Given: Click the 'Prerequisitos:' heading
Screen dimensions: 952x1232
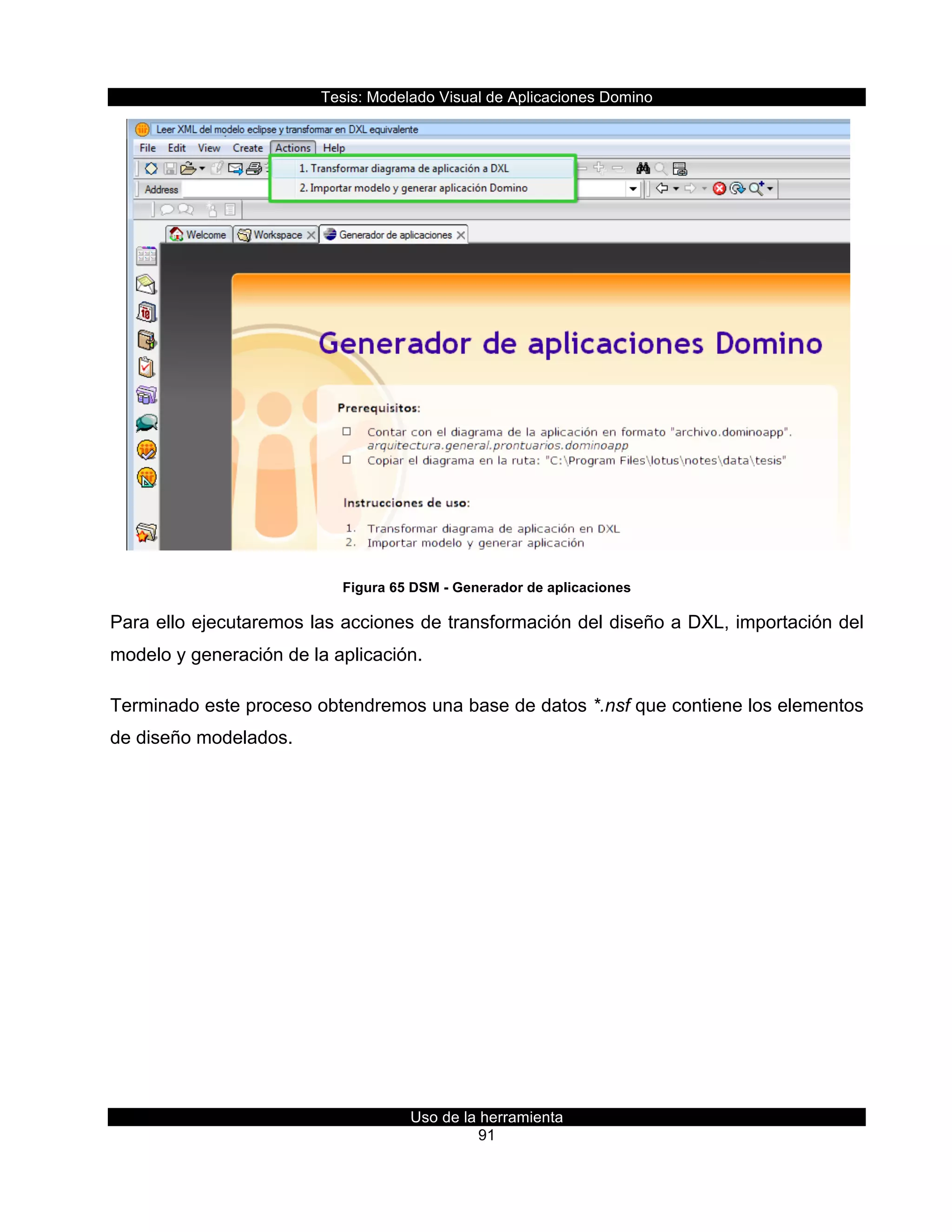Looking at the screenshot, I should coord(379,408).
